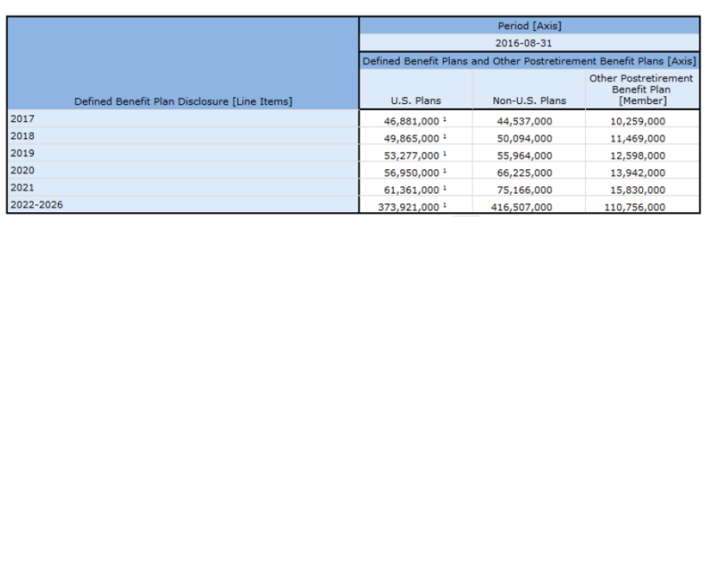This screenshot has height=570, width=710.
Task: Select the 2017 row label
Action: tap(22, 119)
